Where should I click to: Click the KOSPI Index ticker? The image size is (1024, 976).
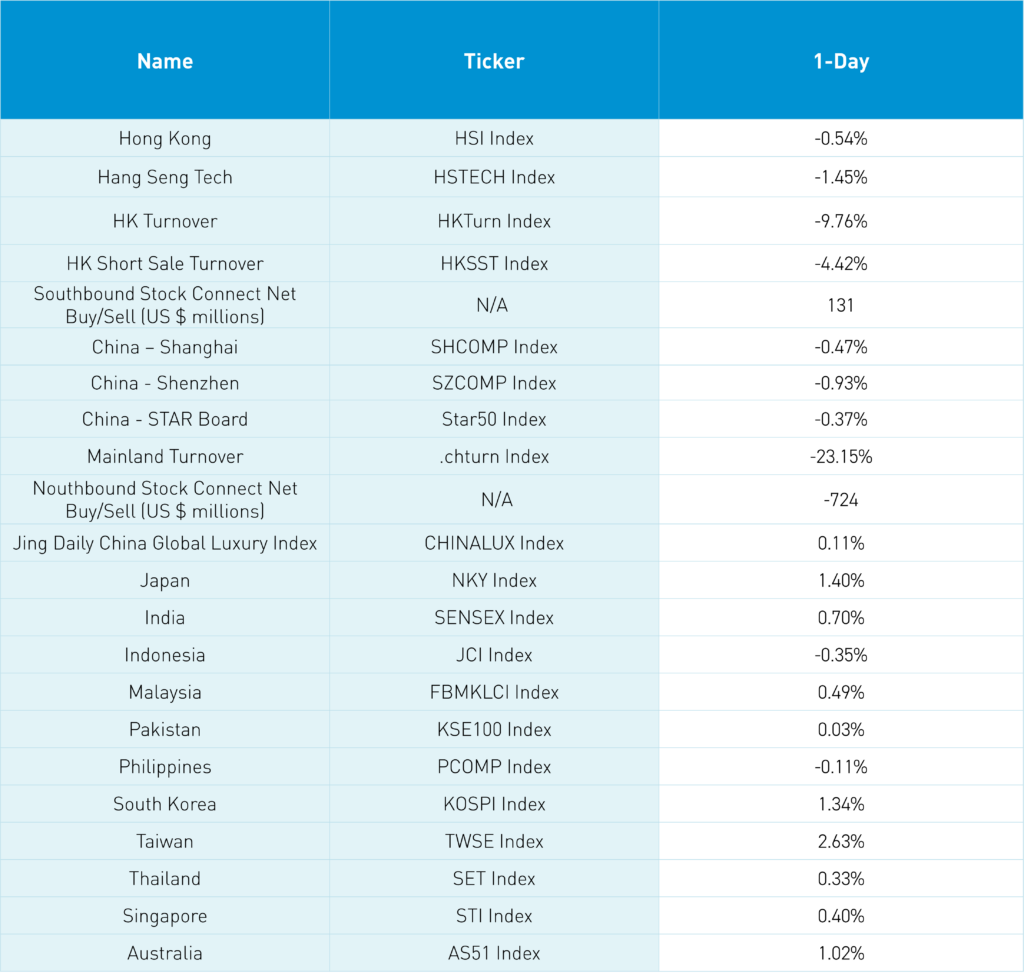pos(494,804)
